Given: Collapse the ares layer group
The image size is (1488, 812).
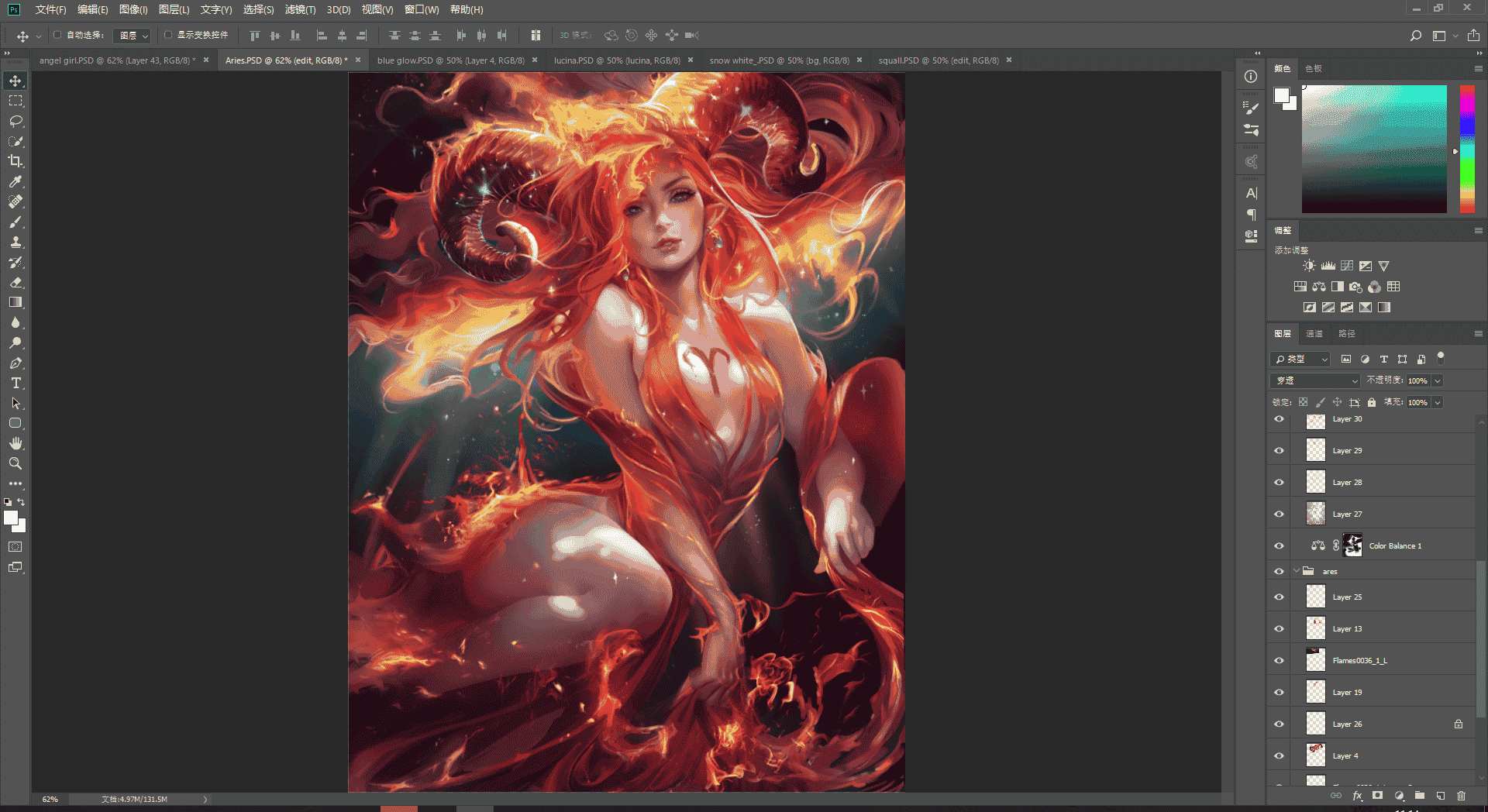Looking at the screenshot, I should pos(1297,571).
